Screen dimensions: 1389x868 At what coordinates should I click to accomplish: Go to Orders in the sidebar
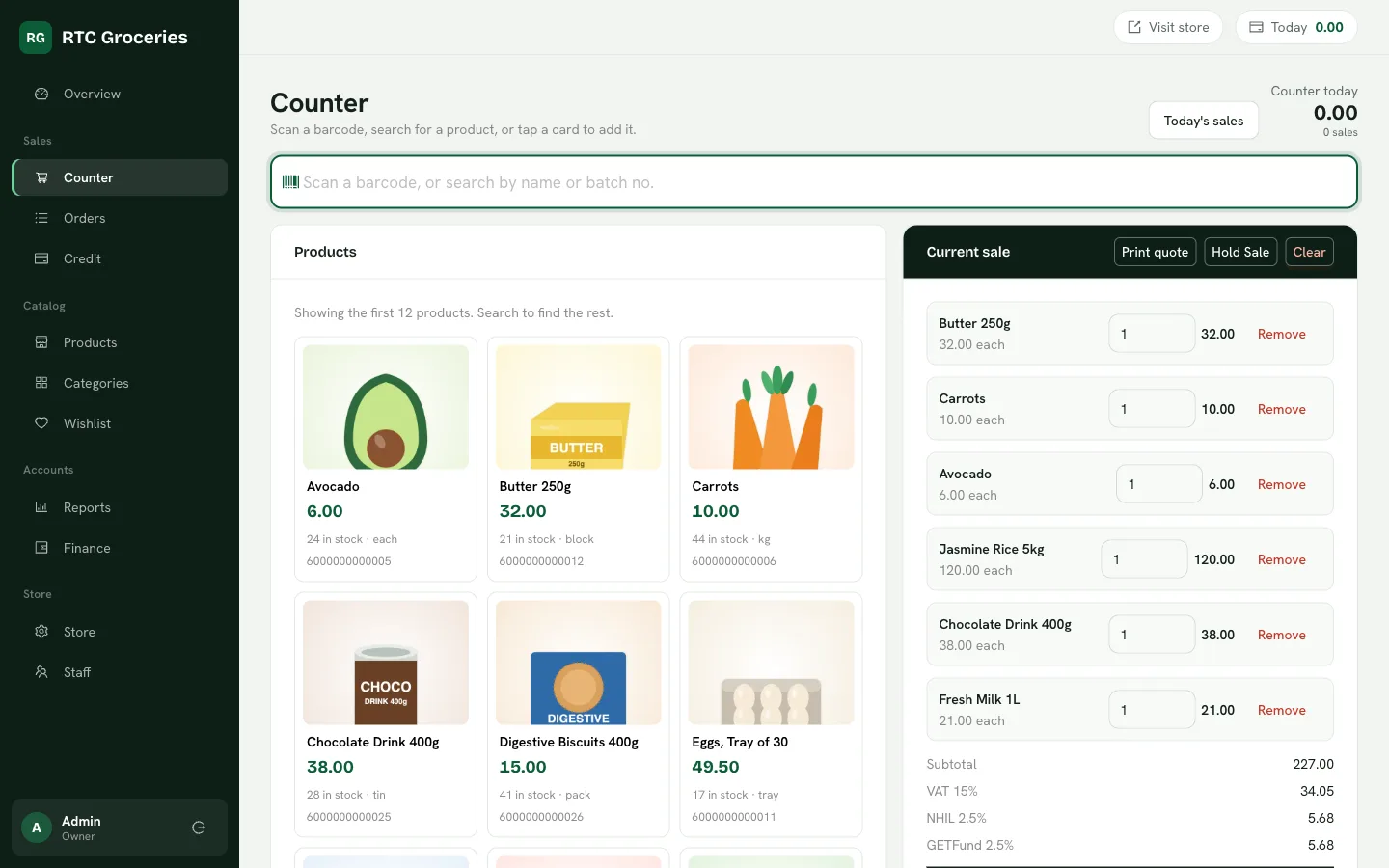pyautogui.click(x=120, y=218)
